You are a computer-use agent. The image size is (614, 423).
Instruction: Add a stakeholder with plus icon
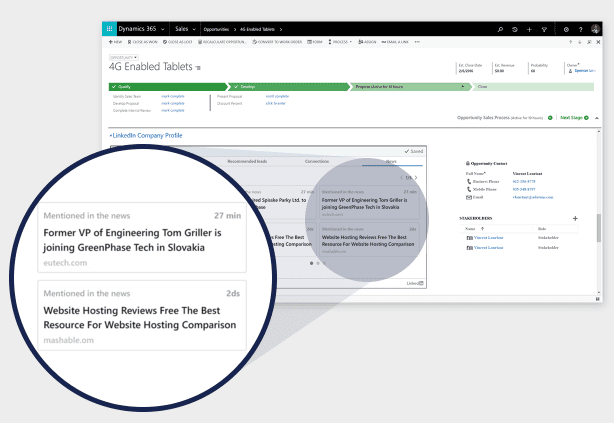575,219
